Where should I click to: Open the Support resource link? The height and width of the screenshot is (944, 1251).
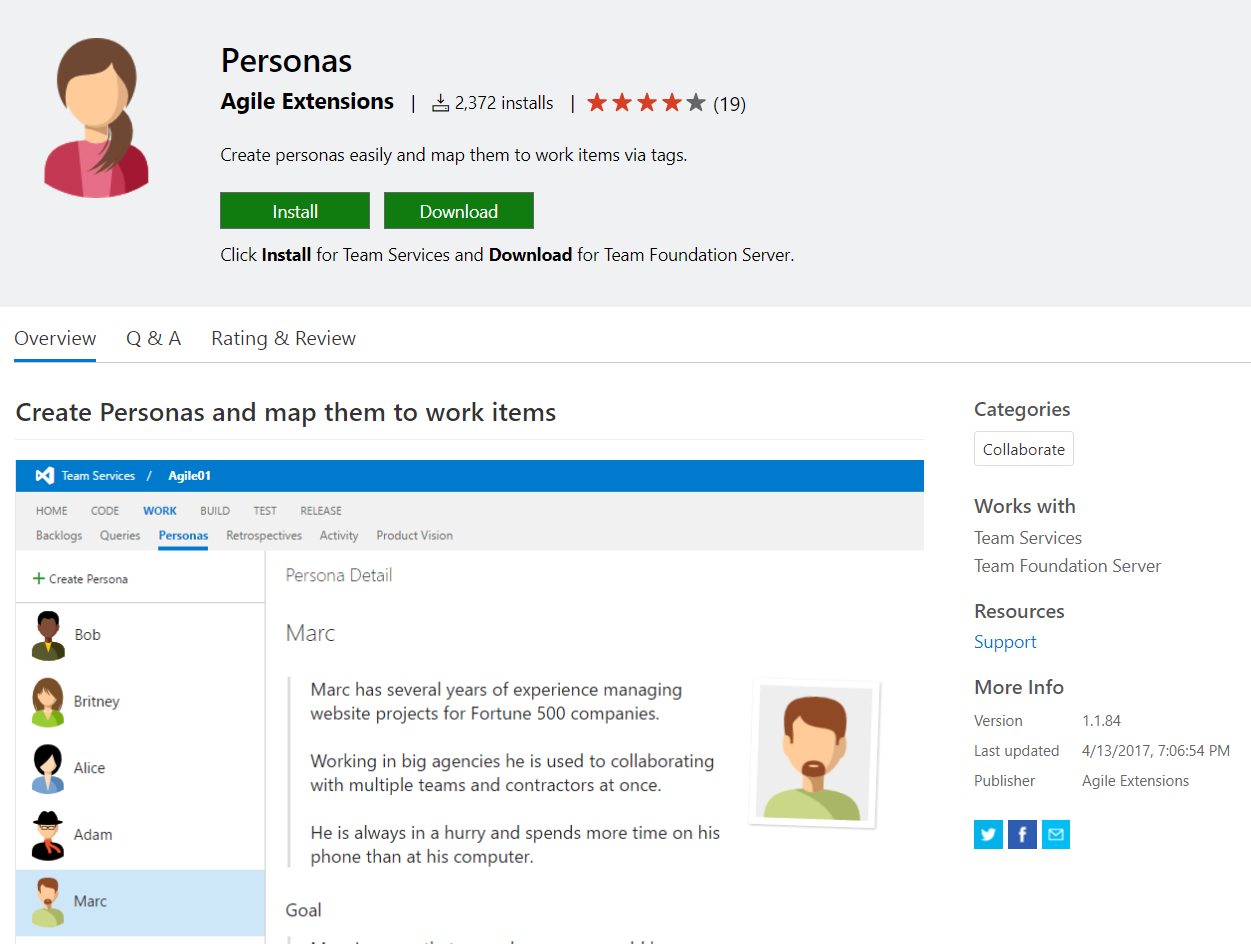point(1005,642)
